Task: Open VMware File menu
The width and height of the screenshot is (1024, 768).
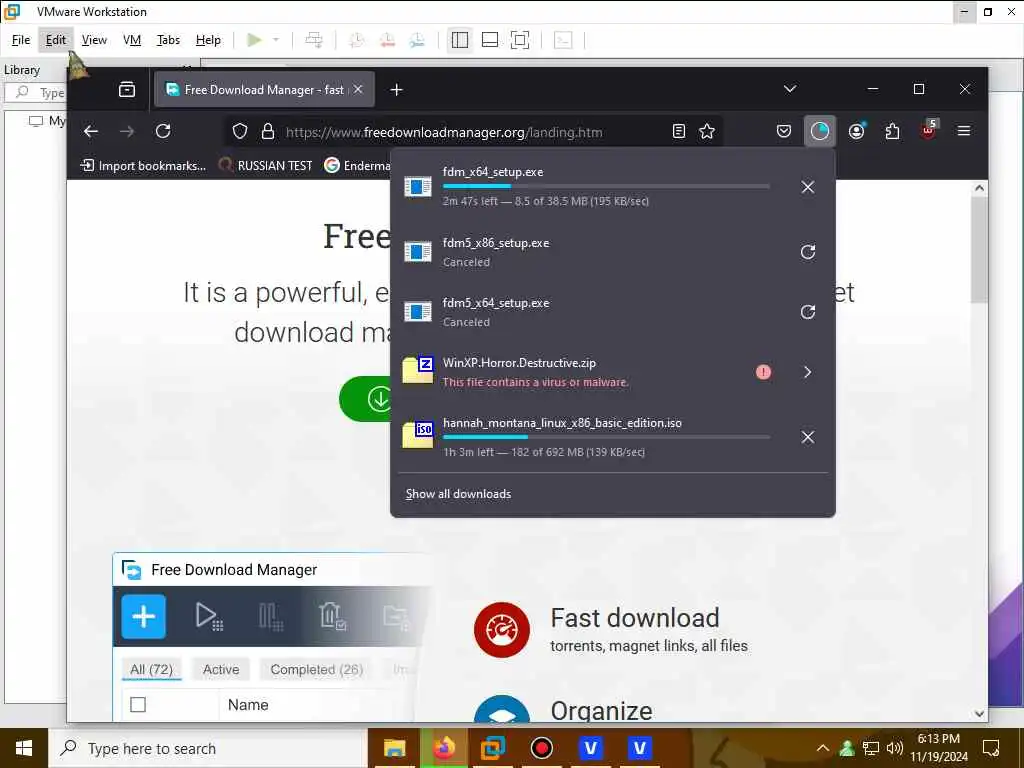Action: click(x=21, y=40)
